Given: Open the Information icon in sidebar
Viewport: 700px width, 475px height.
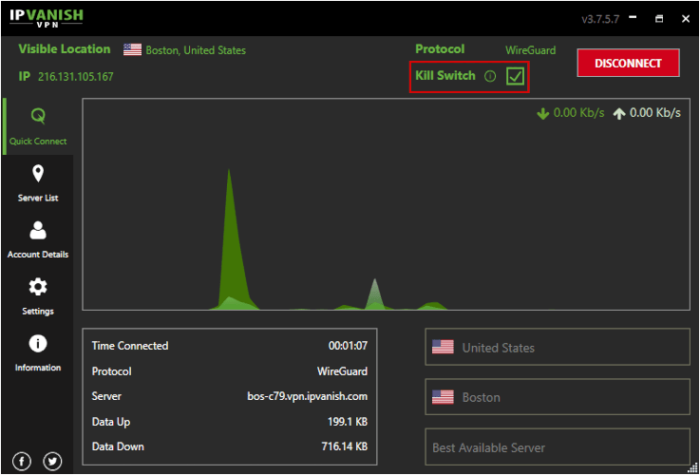Looking at the screenshot, I should (x=38, y=344).
